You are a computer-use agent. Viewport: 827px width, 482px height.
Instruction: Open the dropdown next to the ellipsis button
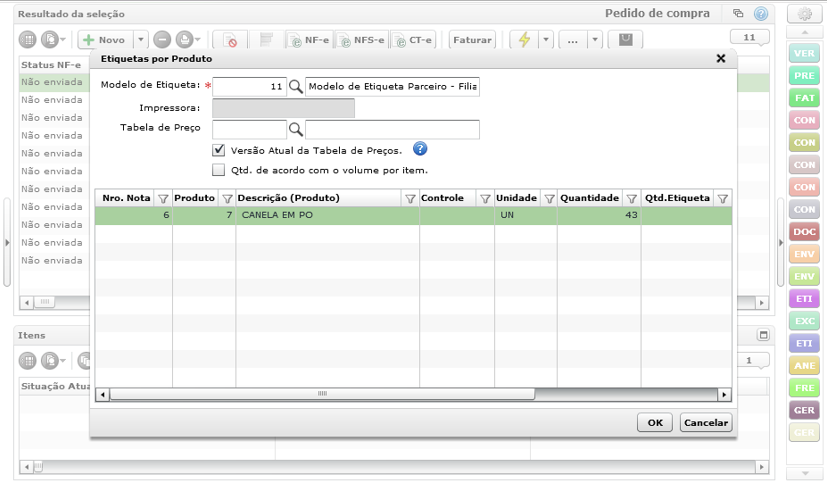tap(595, 40)
